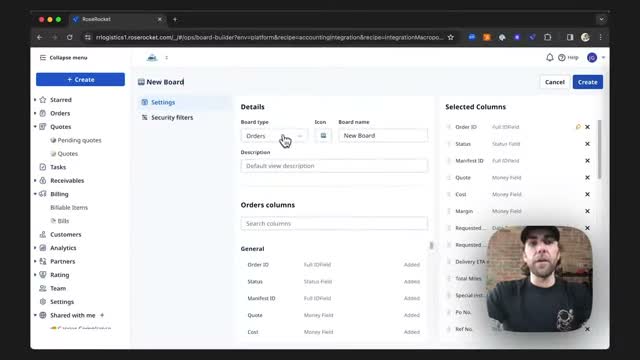Click the Tasks checkbox icon
The width and height of the screenshot is (640, 360).
point(43,167)
